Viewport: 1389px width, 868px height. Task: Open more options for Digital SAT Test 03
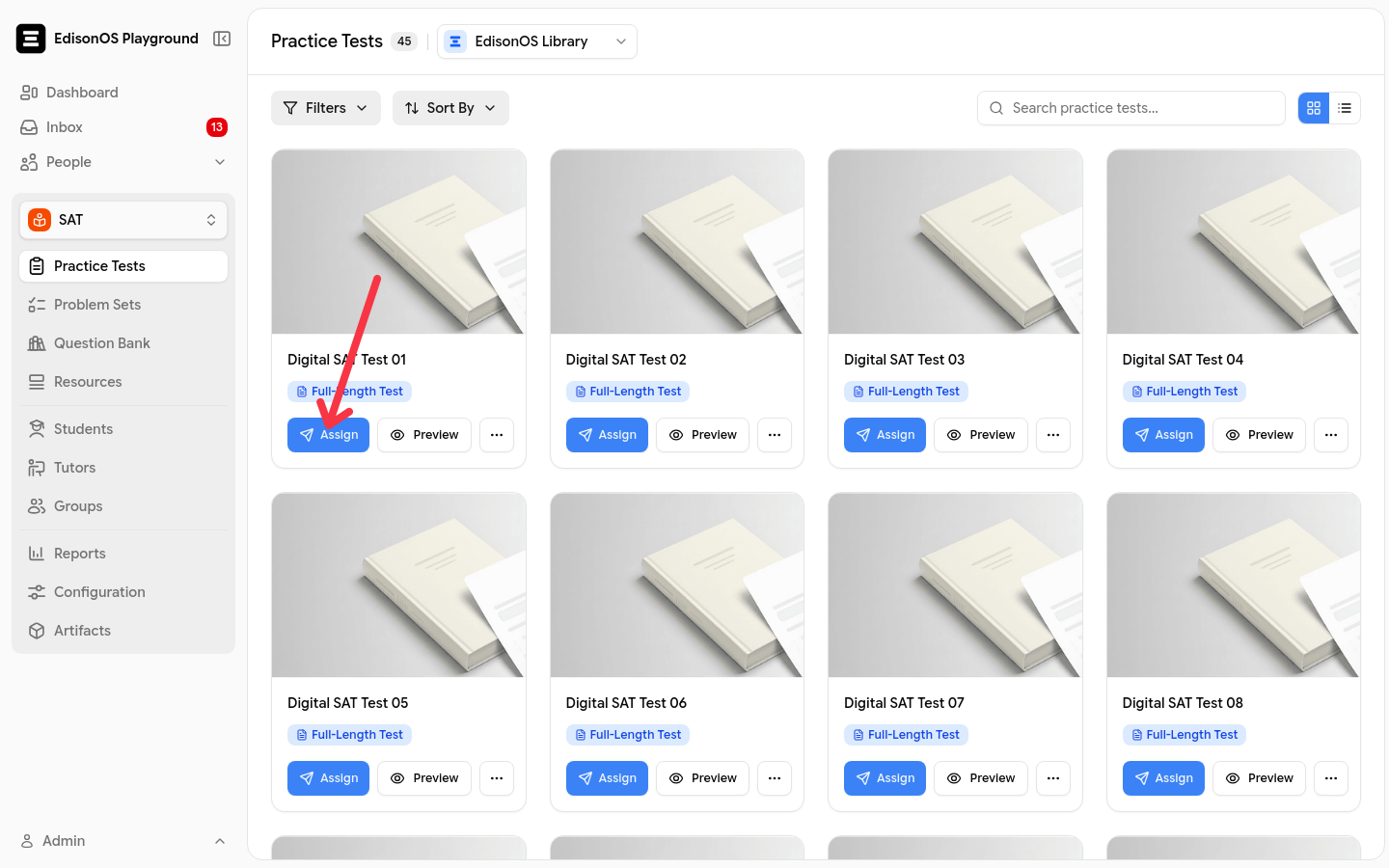(1053, 435)
